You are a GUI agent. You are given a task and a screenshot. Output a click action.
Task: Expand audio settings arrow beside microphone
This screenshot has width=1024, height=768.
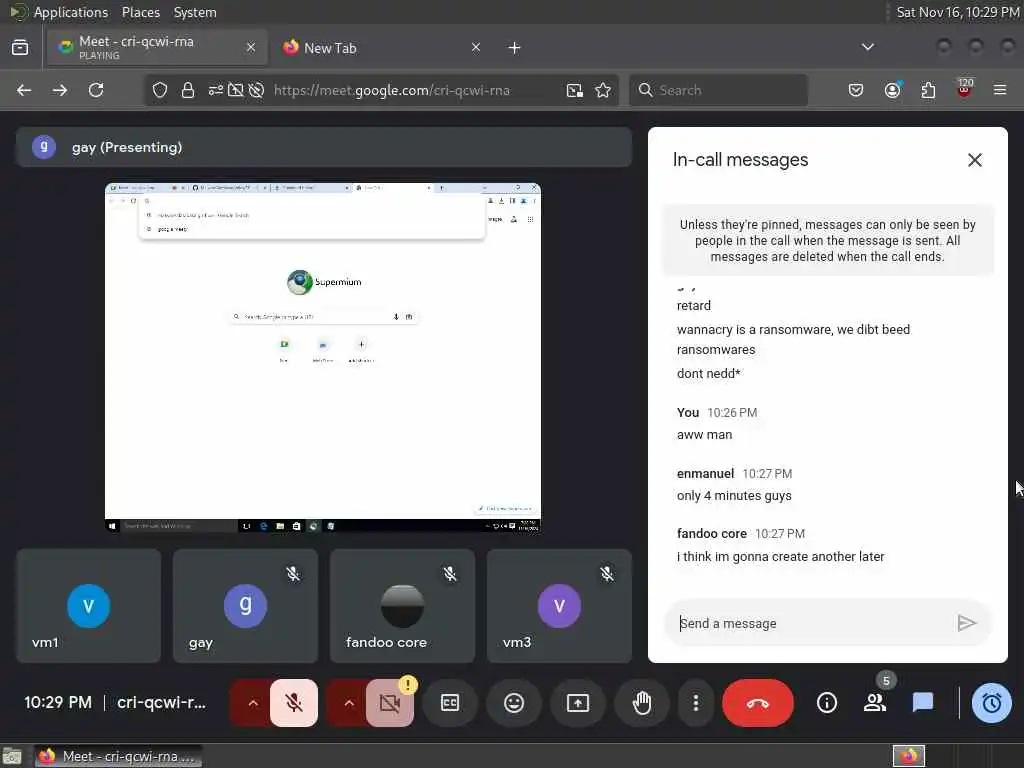pos(253,703)
